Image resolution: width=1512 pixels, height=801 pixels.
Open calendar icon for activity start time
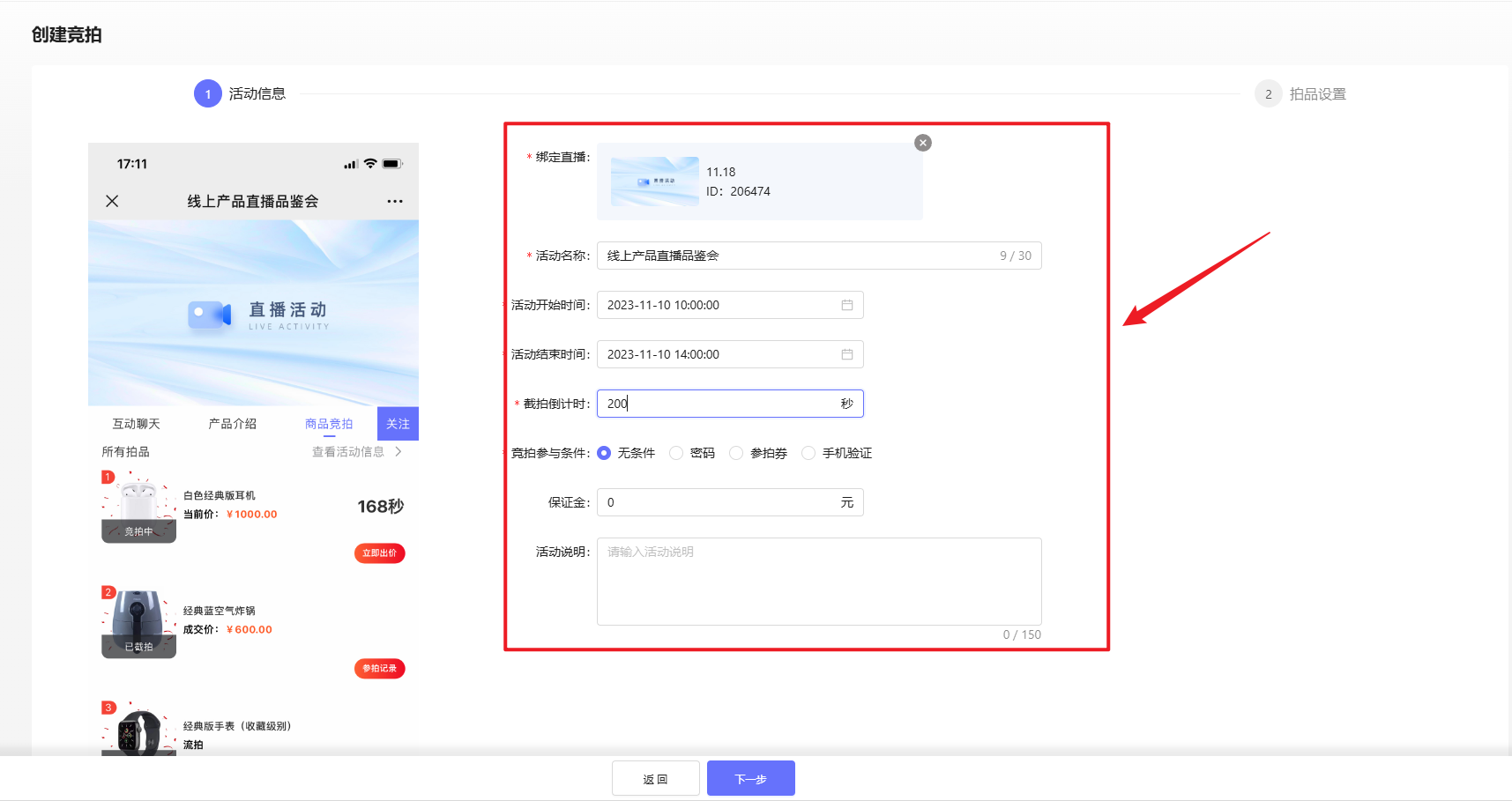(x=846, y=305)
